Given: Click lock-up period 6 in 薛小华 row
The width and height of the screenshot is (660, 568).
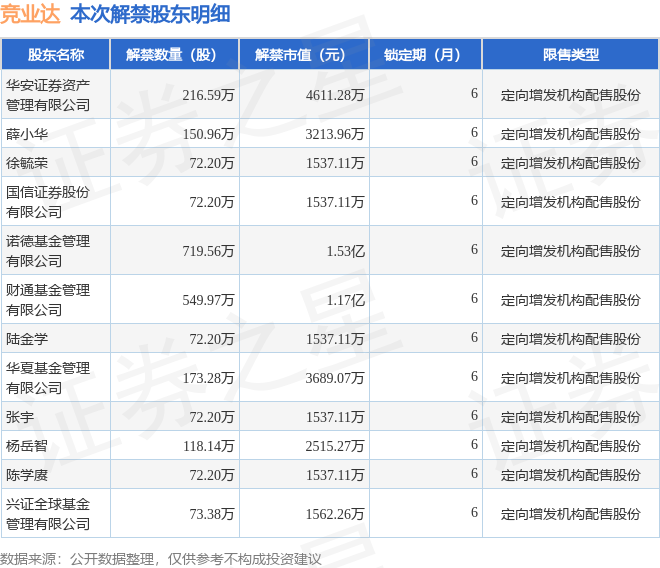Looking at the screenshot, I should pyautogui.click(x=474, y=133).
